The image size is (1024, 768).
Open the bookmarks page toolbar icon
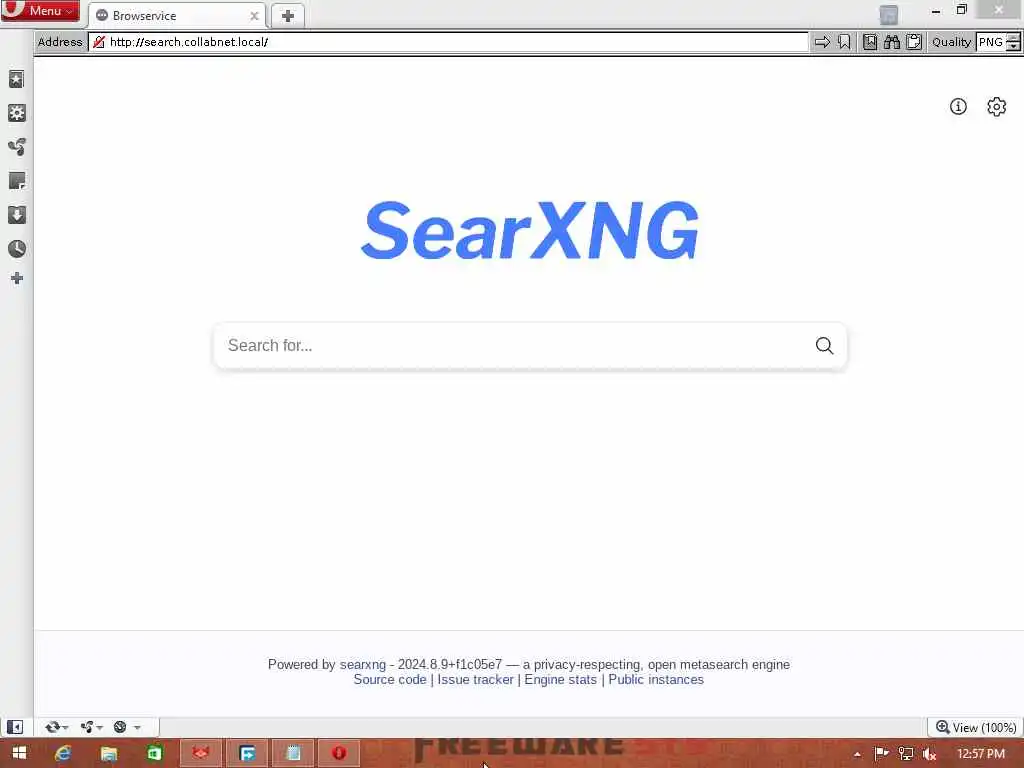(x=870, y=42)
